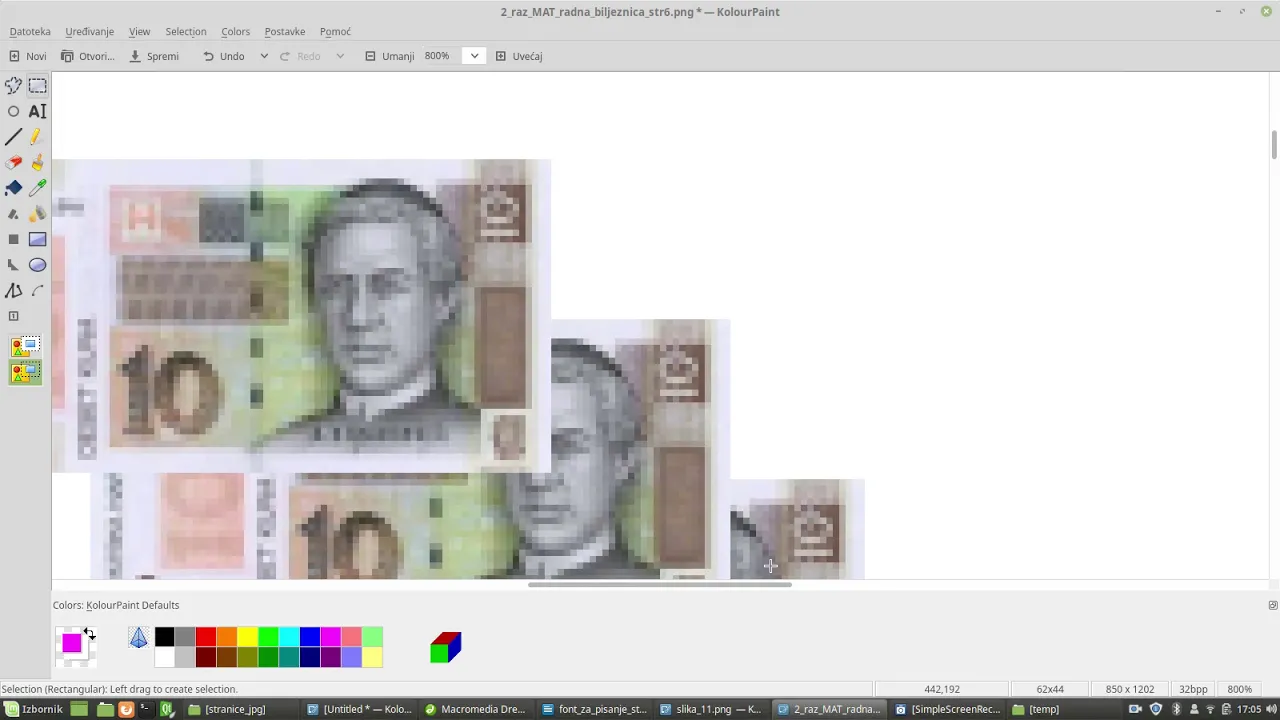Open the Colors menu
1280x720 pixels.
[x=236, y=32]
